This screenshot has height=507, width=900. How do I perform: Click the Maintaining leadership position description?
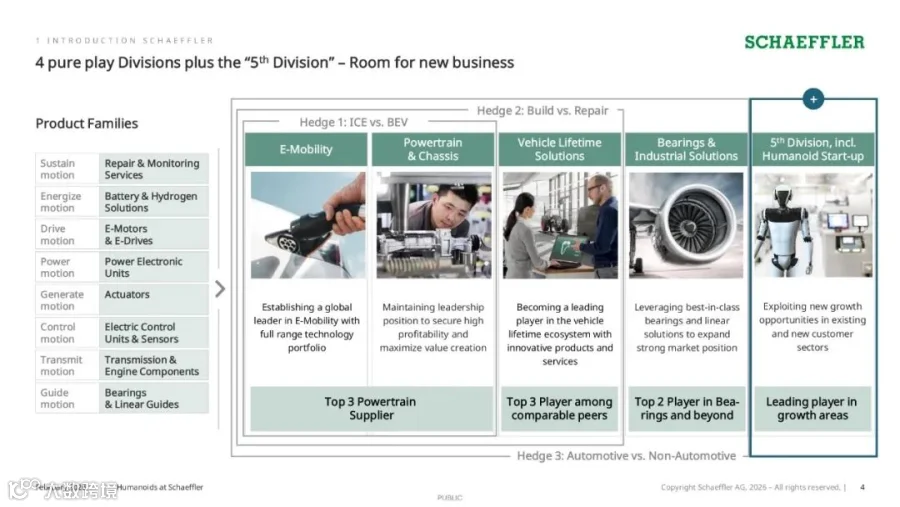[x=433, y=327]
